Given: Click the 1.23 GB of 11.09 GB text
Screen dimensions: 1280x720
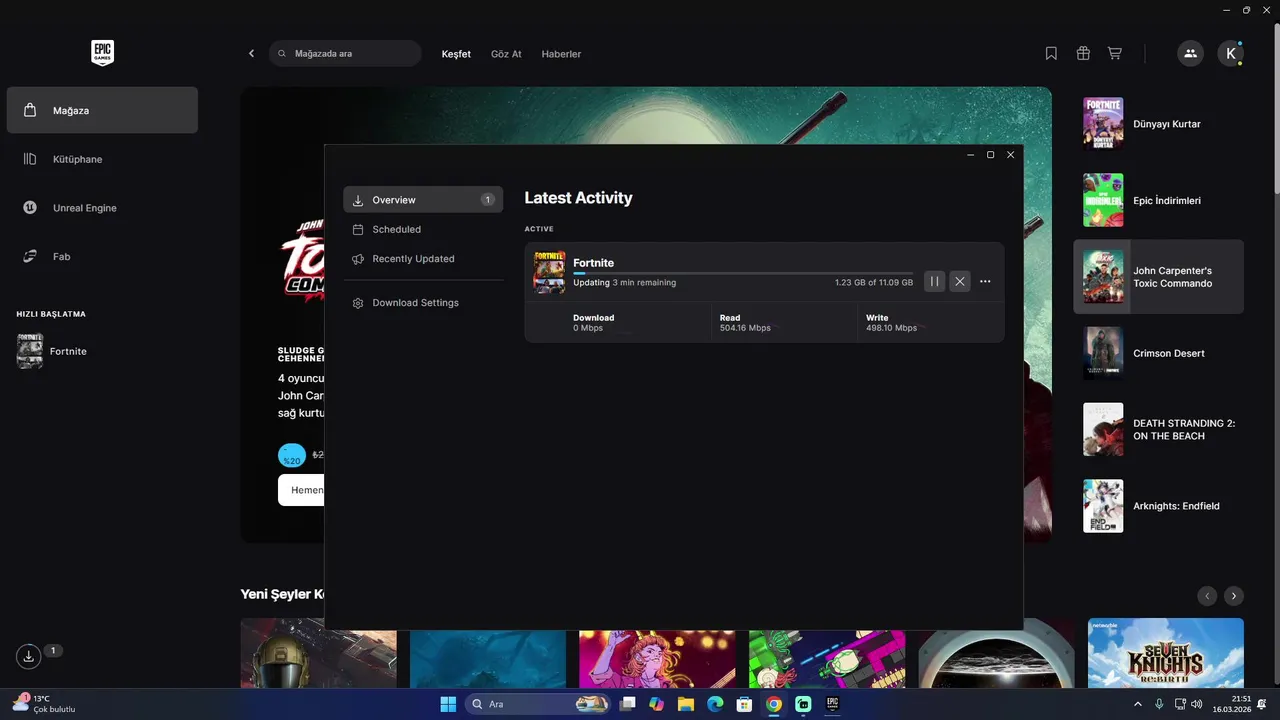Looking at the screenshot, I should point(874,283).
